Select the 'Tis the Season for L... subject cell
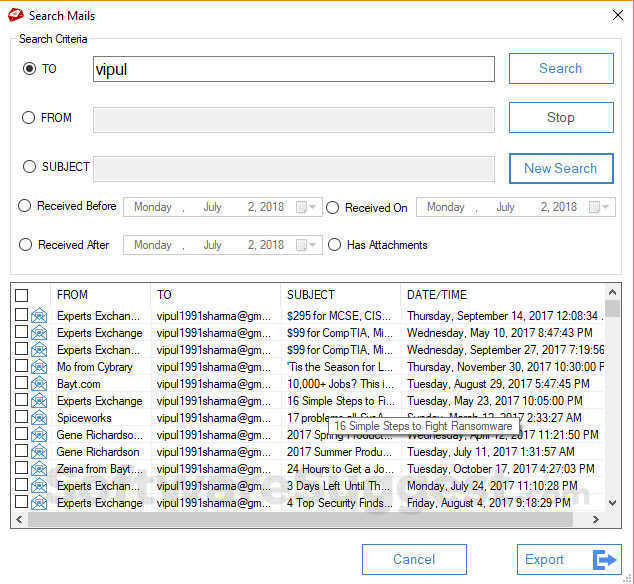The width and height of the screenshot is (634, 584). [x=340, y=367]
